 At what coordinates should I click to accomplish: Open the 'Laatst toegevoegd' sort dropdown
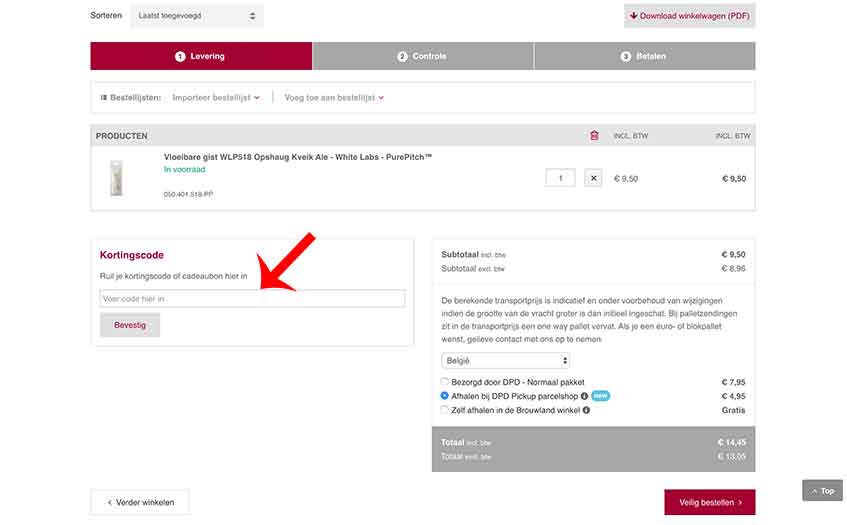[196, 16]
